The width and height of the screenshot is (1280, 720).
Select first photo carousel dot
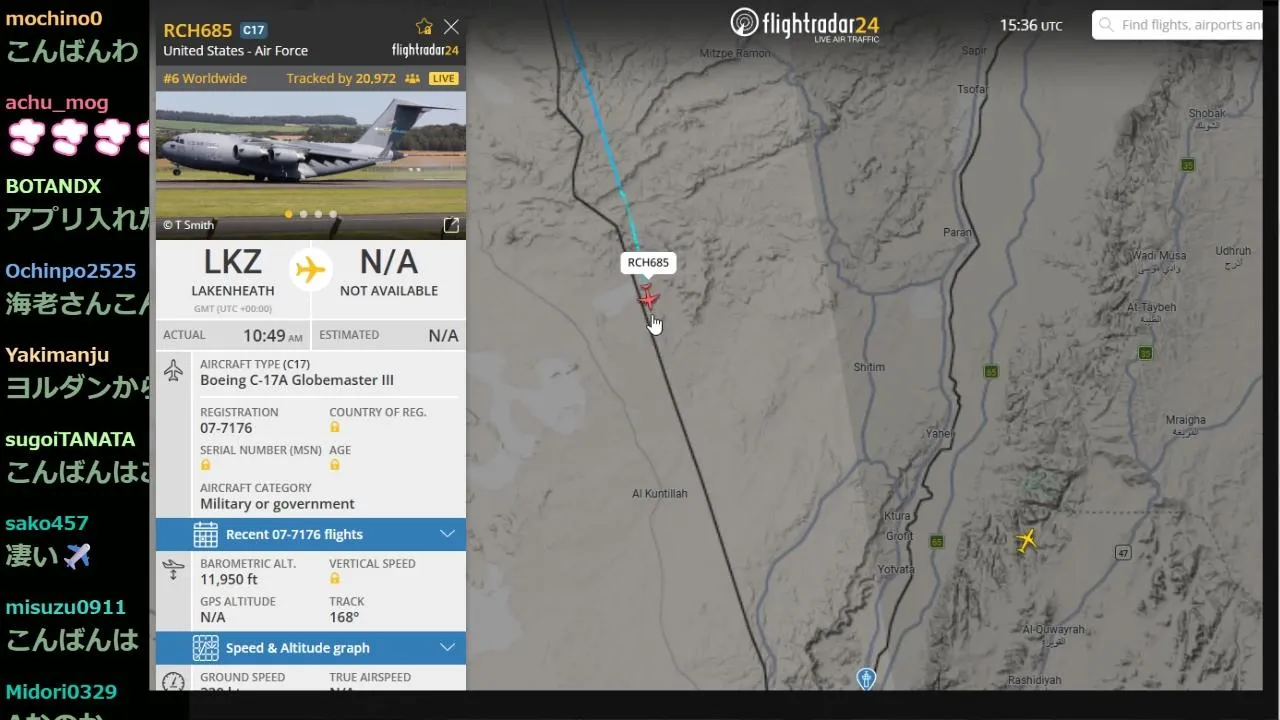click(x=289, y=214)
